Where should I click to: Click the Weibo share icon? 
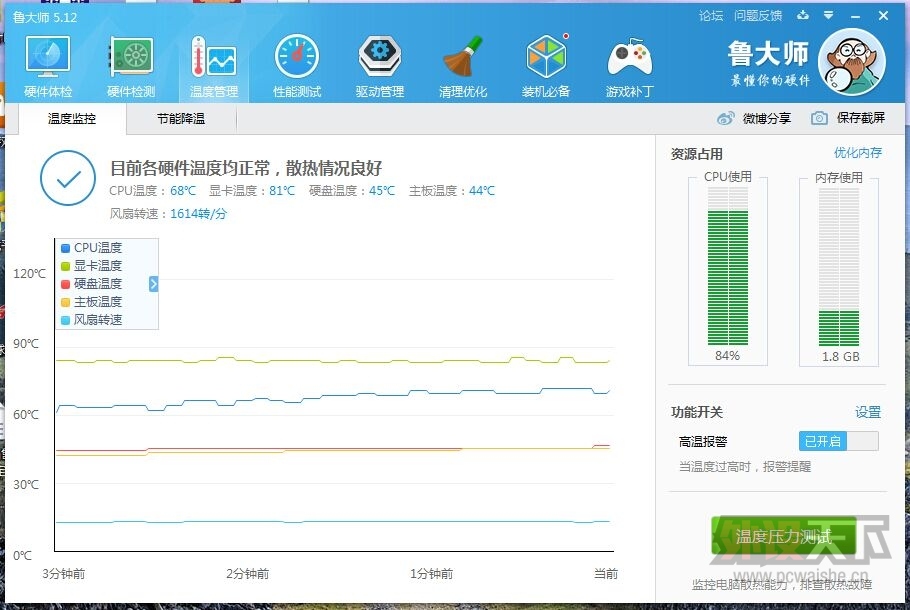[x=725, y=118]
